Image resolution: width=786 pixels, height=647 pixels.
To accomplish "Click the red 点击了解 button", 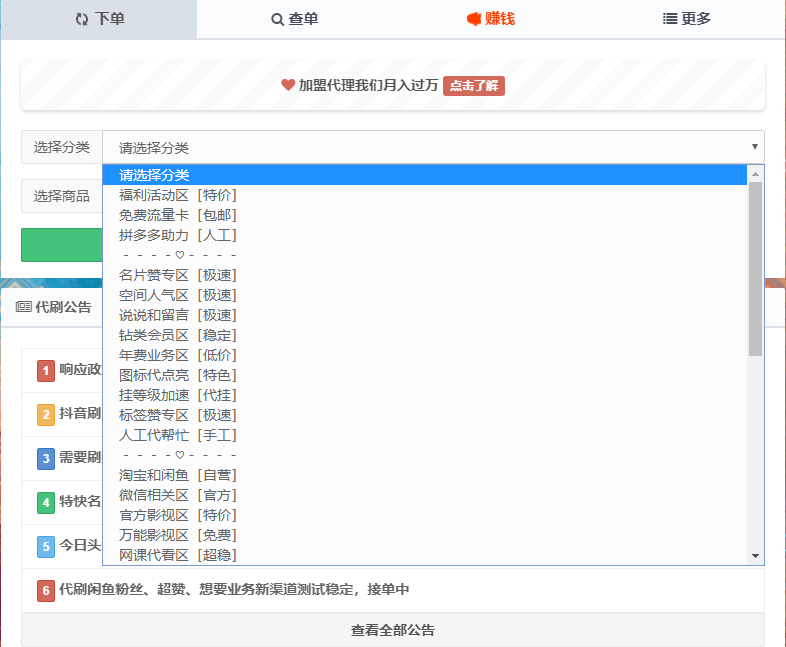I will 474,85.
